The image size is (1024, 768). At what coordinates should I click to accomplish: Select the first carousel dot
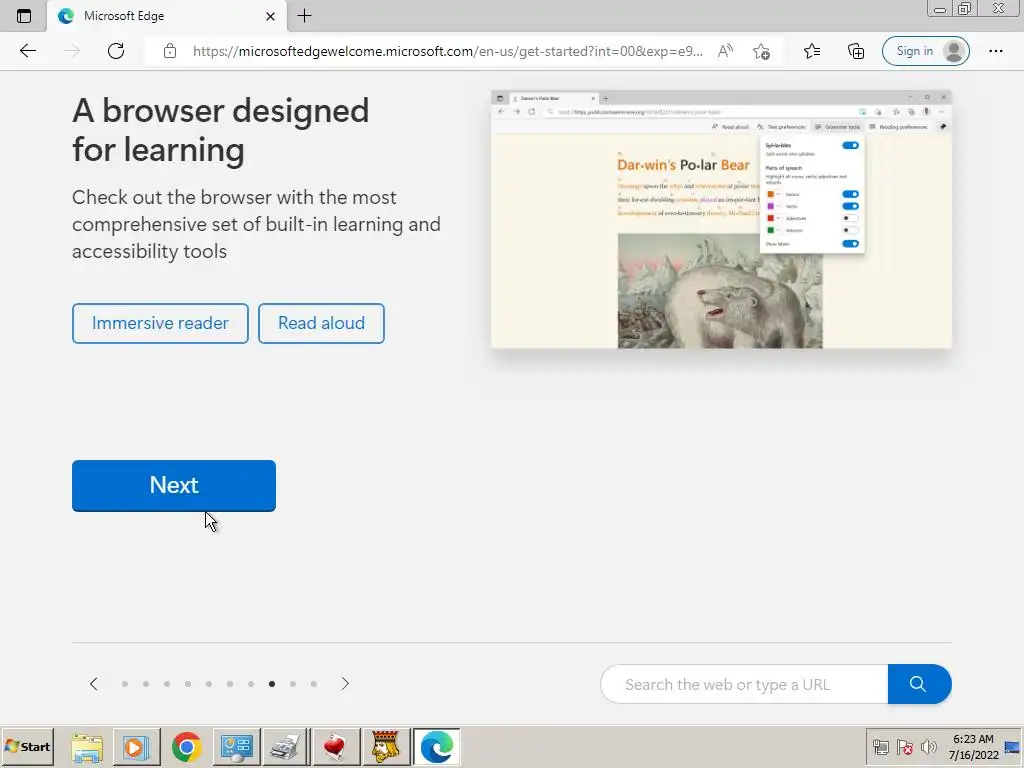(125, 684)
